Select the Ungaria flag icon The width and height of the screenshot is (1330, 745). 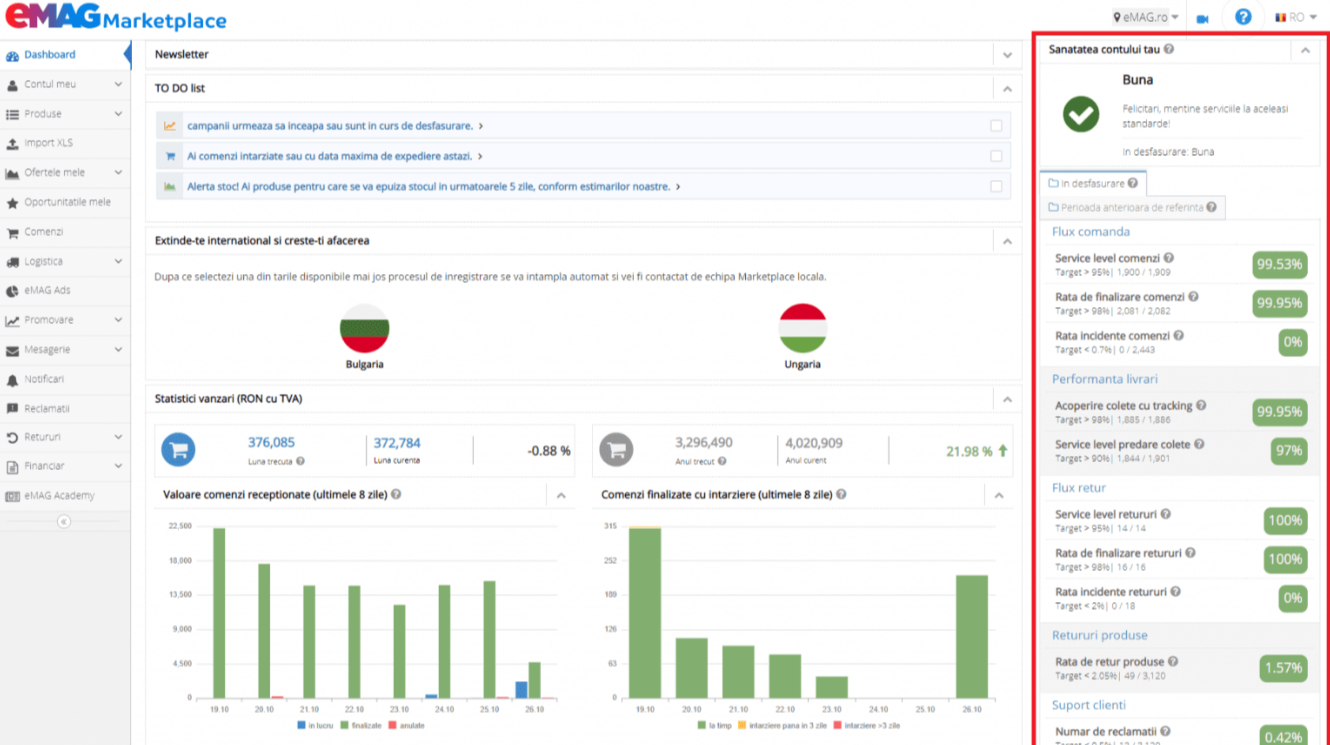802,328
